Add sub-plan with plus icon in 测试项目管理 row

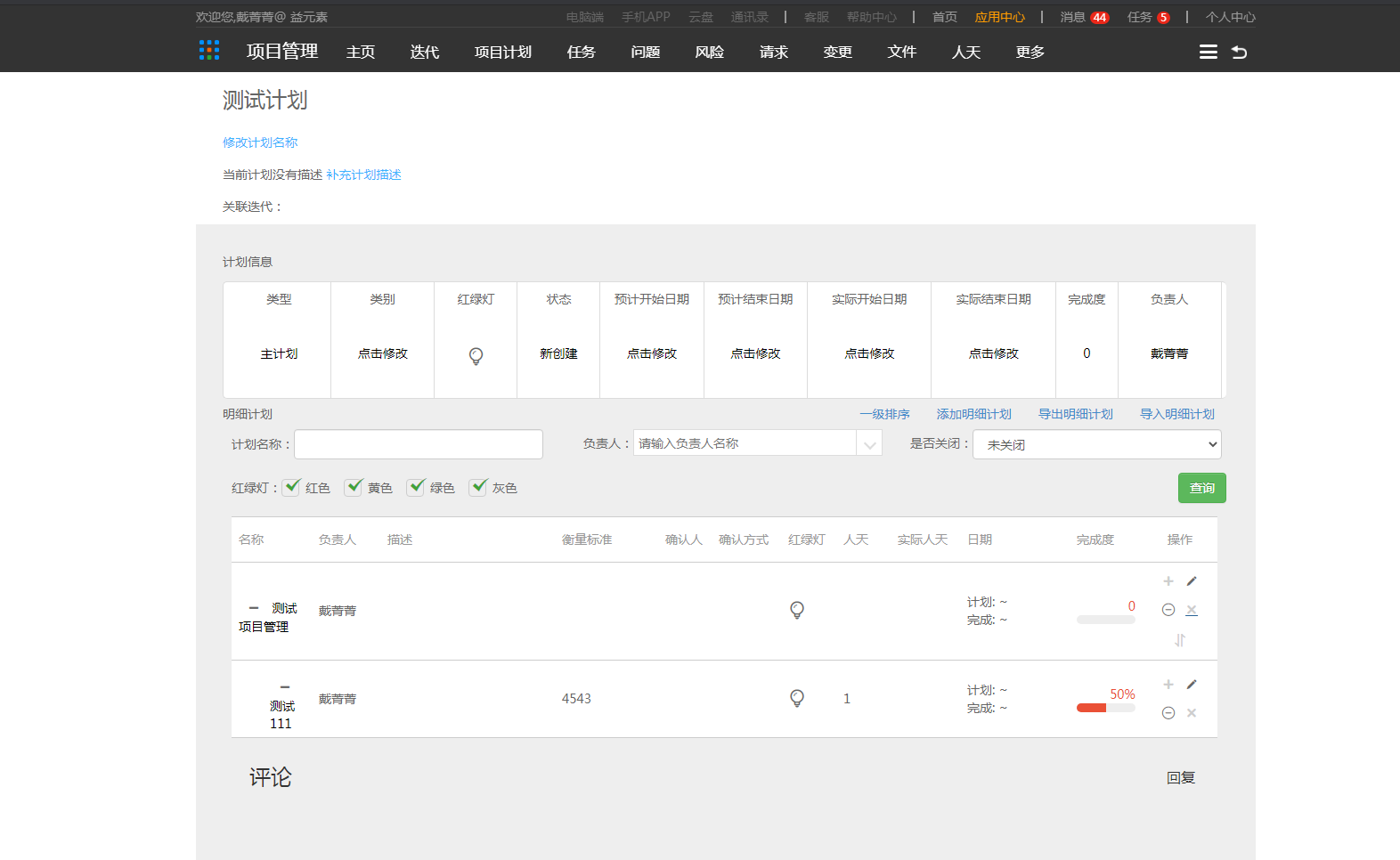pyautogui.click(x=1168, y=581)
